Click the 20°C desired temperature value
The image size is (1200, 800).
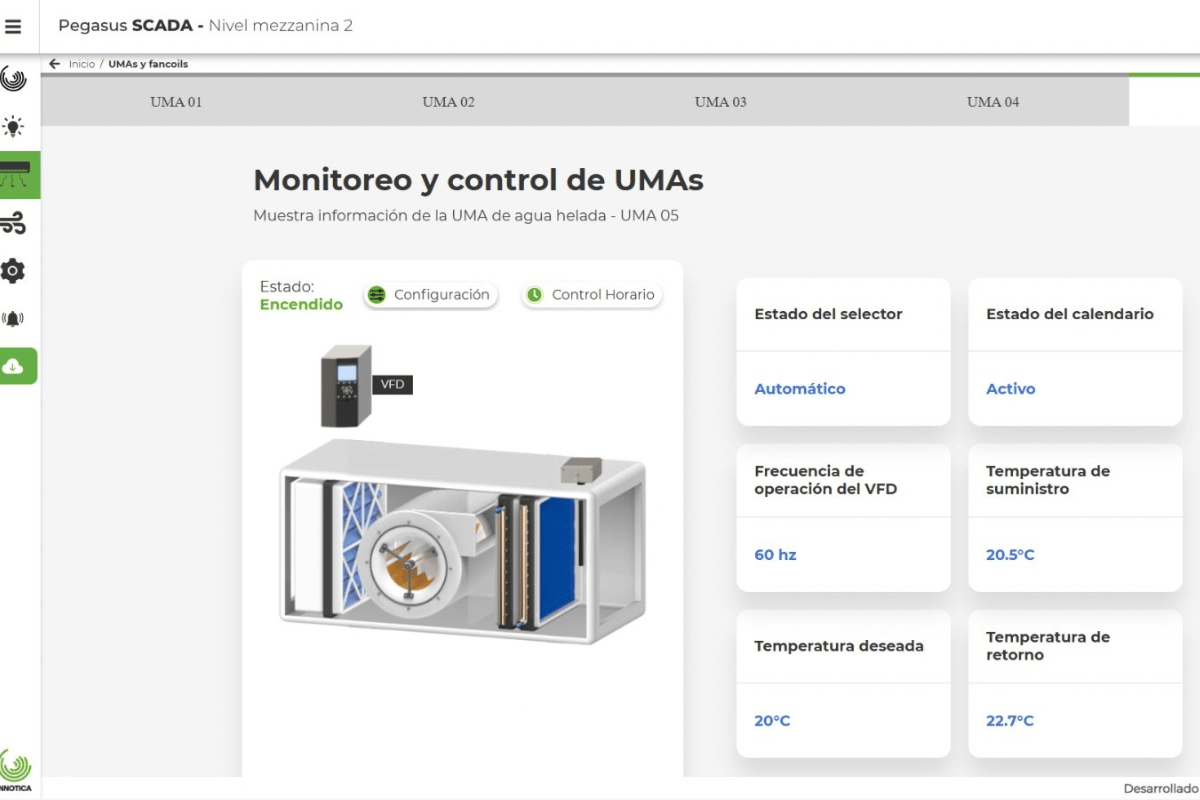click(x=772, y=721)
